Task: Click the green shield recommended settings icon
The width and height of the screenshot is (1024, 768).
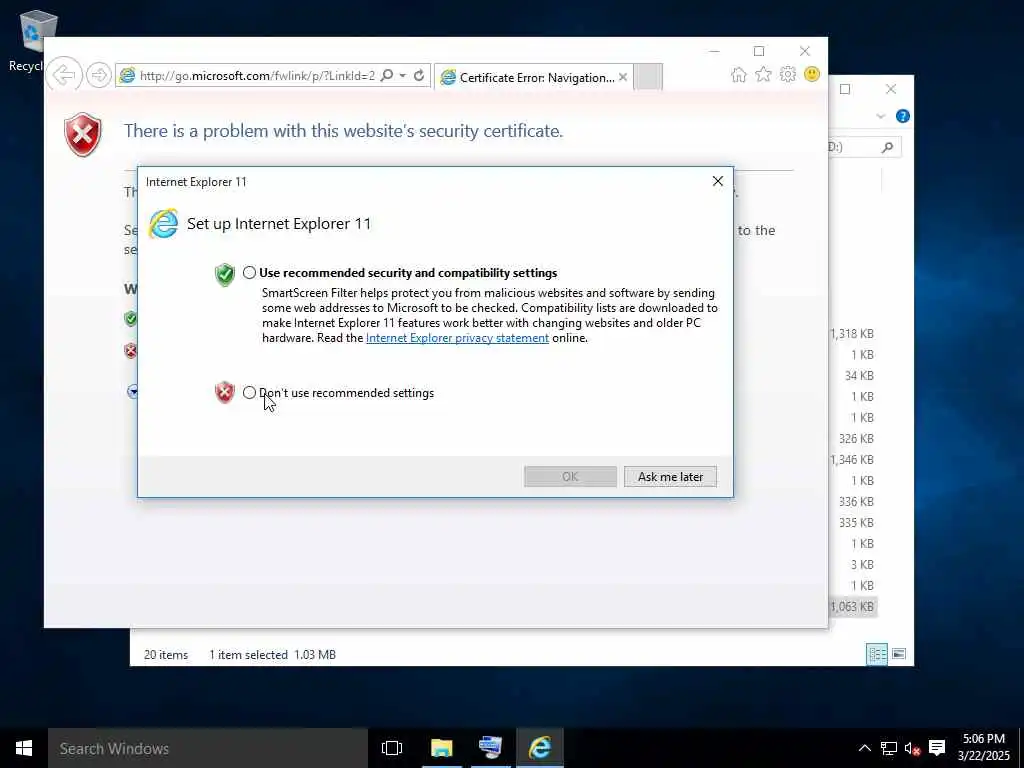Action: point(225,274)
